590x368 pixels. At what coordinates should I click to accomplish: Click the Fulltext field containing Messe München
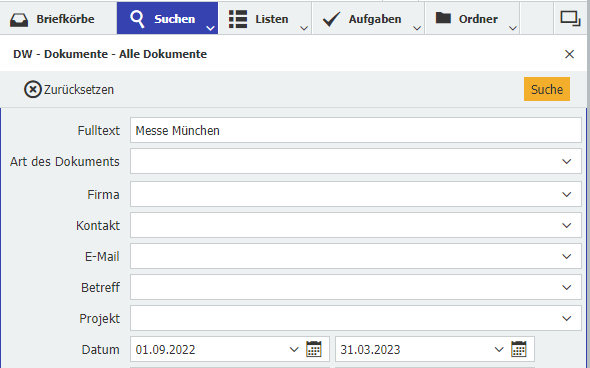pyautogui.click(x=356, y=130)
